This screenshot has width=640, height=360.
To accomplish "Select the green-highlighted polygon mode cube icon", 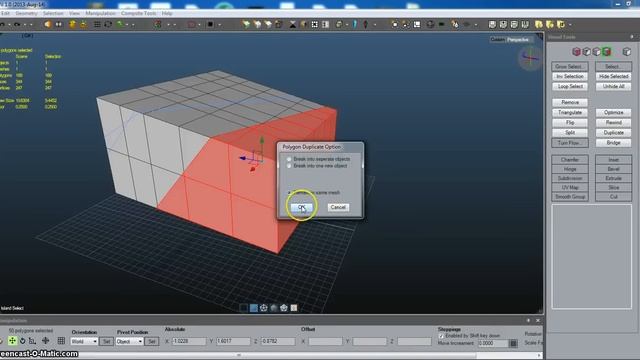I will (607, 51).
